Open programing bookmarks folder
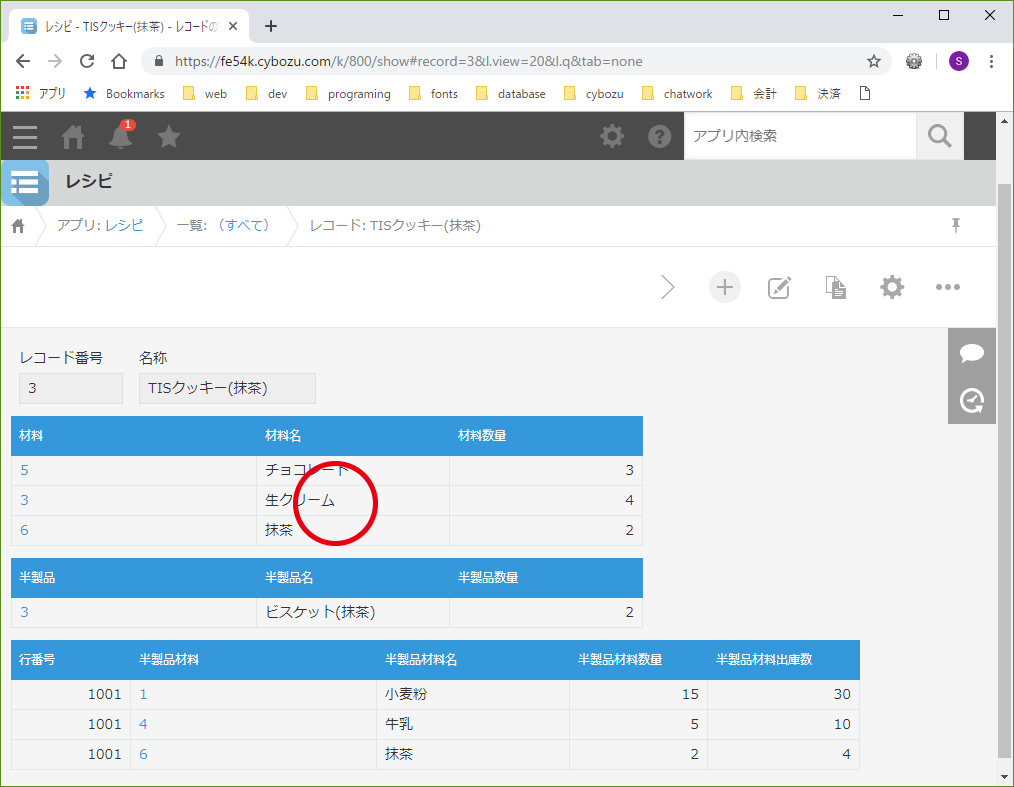Viewport: 1014px width, 787px height. tap(348, 94)
